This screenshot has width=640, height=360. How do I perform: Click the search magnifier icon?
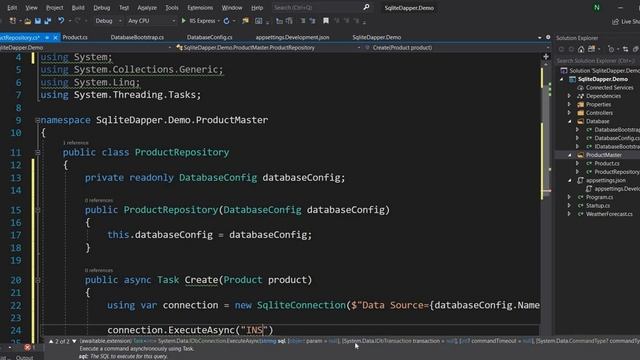366,7
